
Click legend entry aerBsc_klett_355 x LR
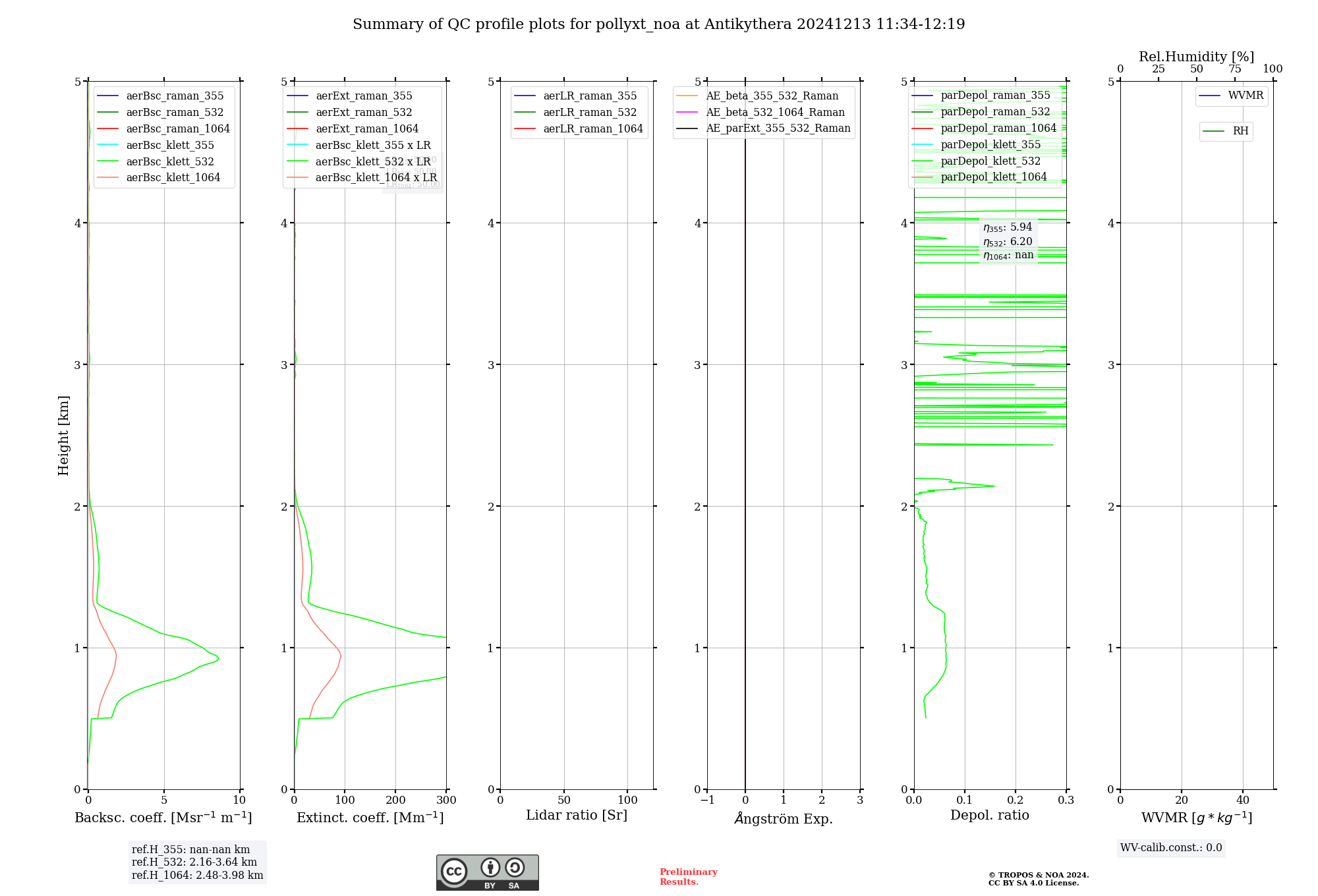click(x=359, y=146)
